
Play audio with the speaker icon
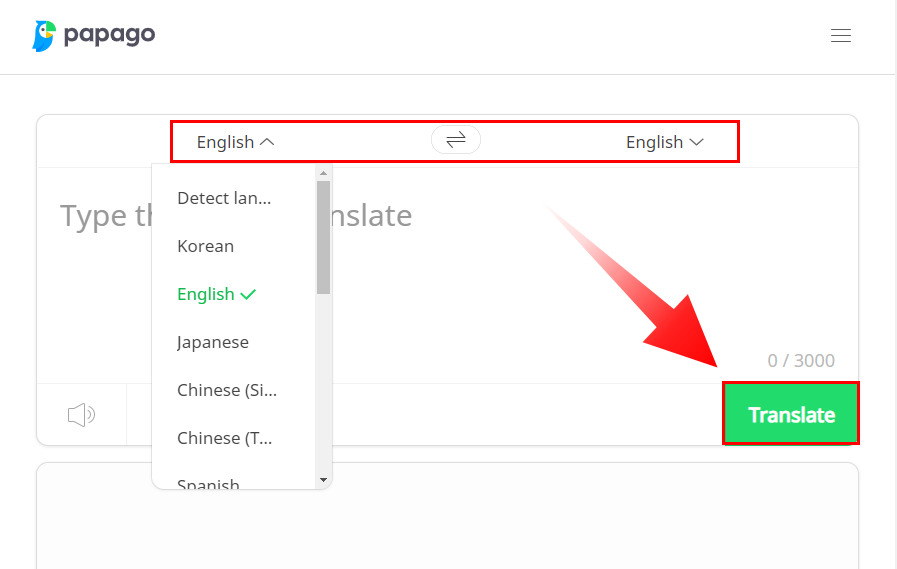81,415
